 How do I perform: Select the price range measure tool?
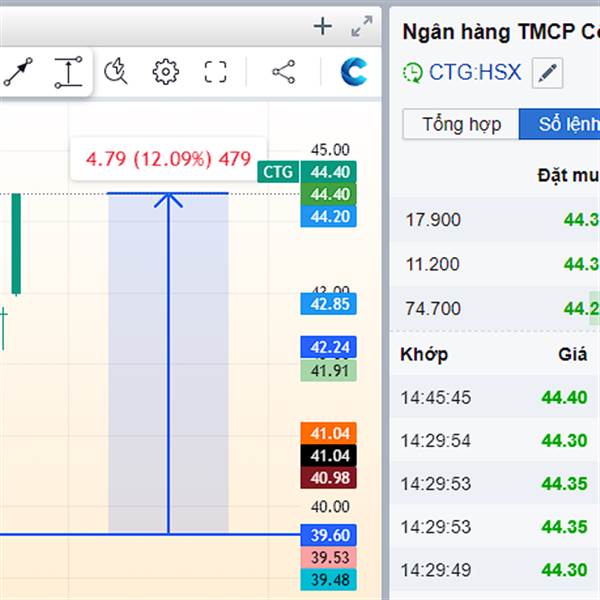(x=68, y=72)
